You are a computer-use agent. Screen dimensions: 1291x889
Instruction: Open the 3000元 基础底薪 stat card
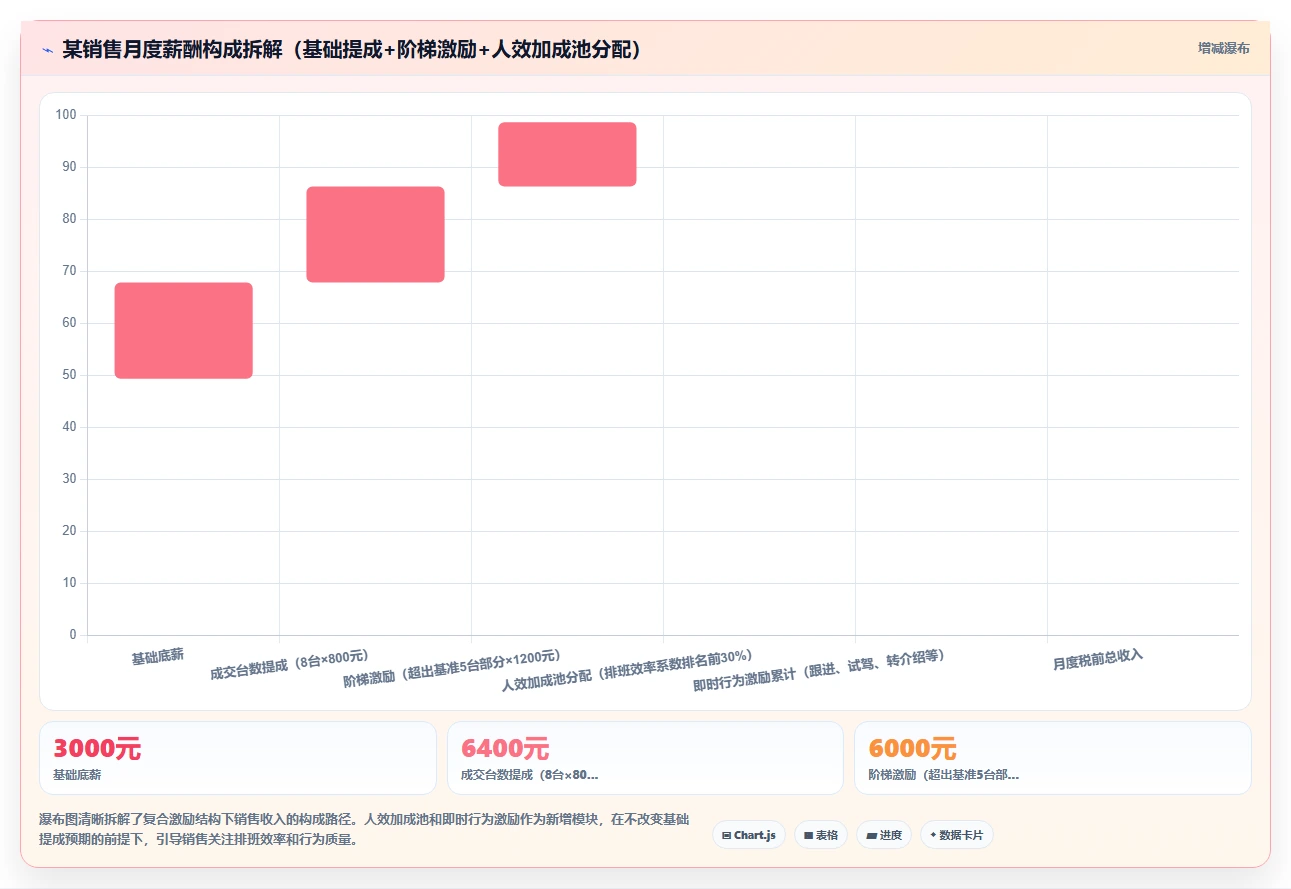238,758
